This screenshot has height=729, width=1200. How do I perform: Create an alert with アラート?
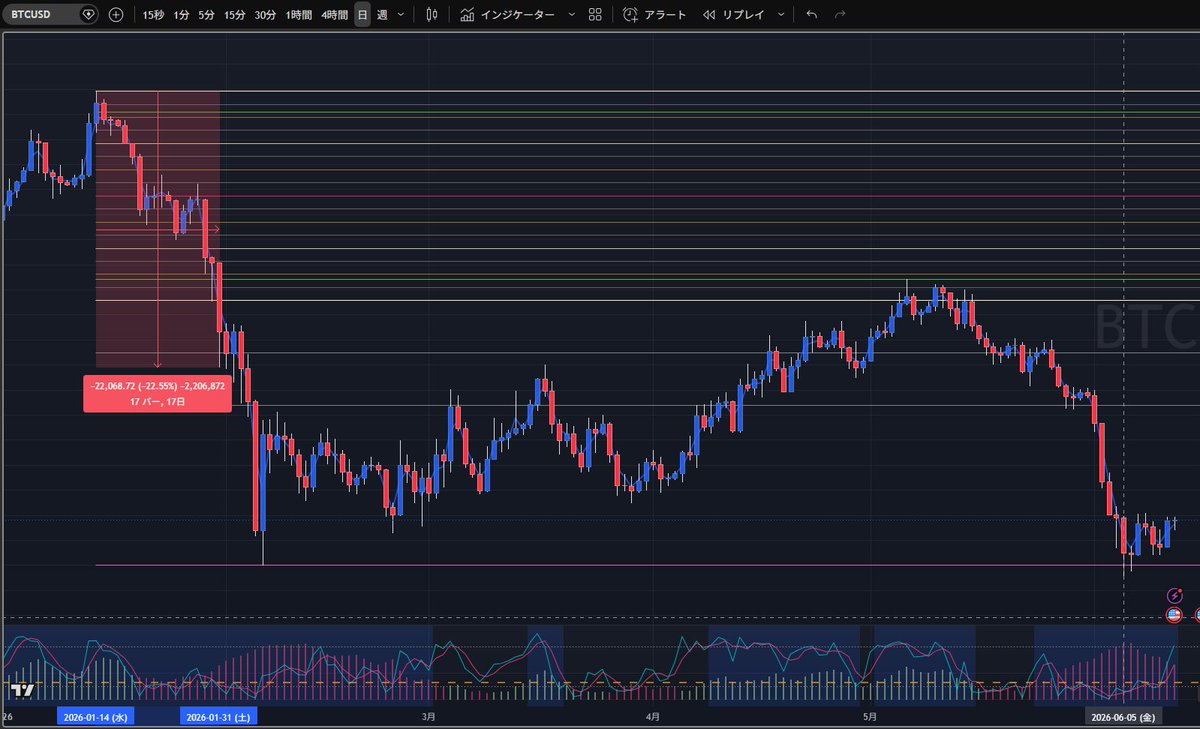click(x=655, y=15)
